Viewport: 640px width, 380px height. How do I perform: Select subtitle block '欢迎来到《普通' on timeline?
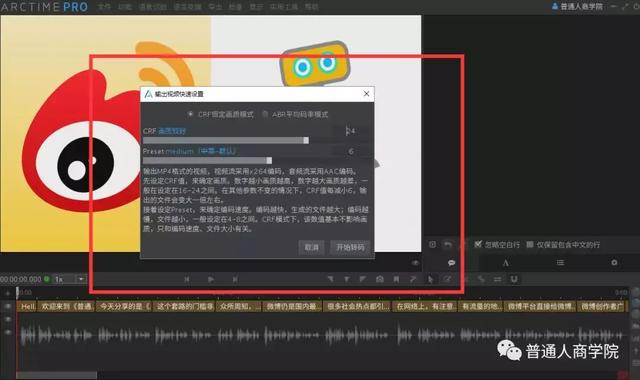point(67,307)
